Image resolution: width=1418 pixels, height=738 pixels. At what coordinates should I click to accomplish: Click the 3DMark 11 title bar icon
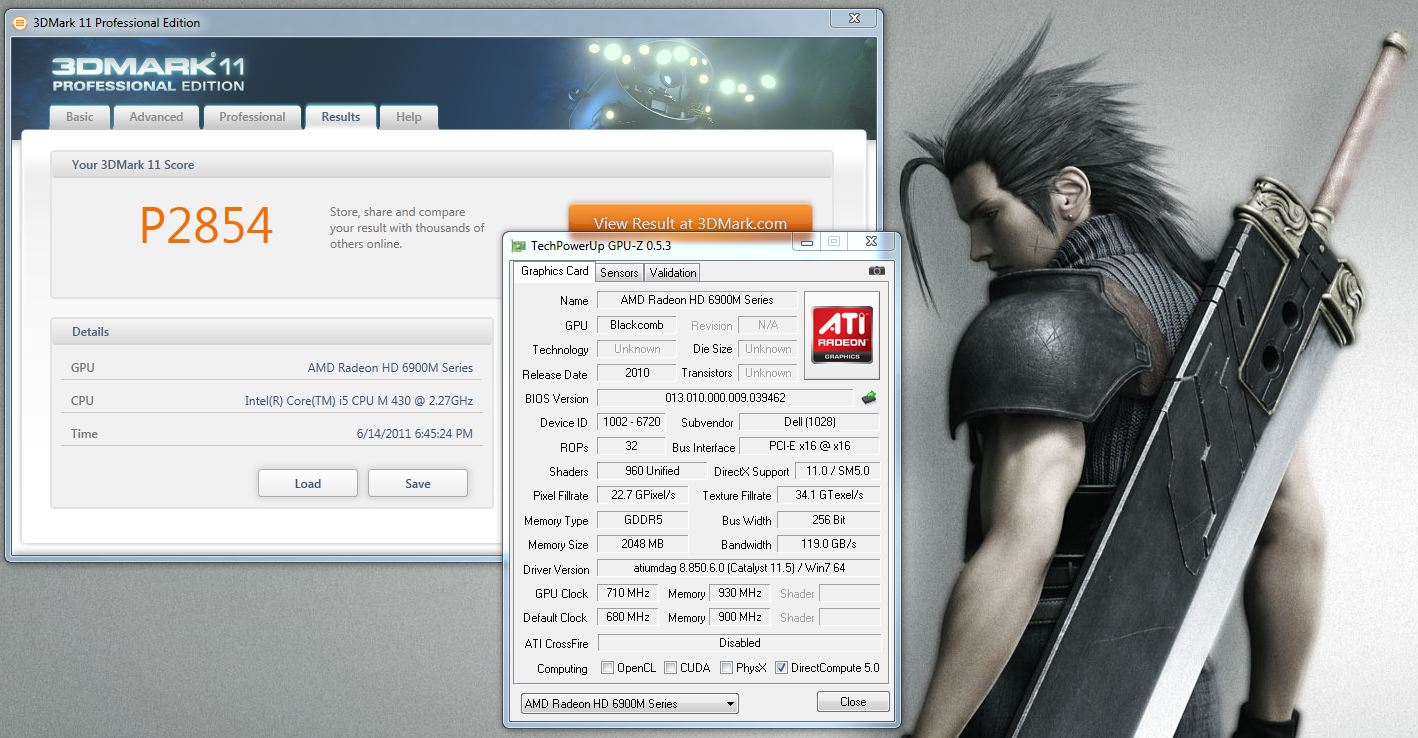[x=19, y=22]
